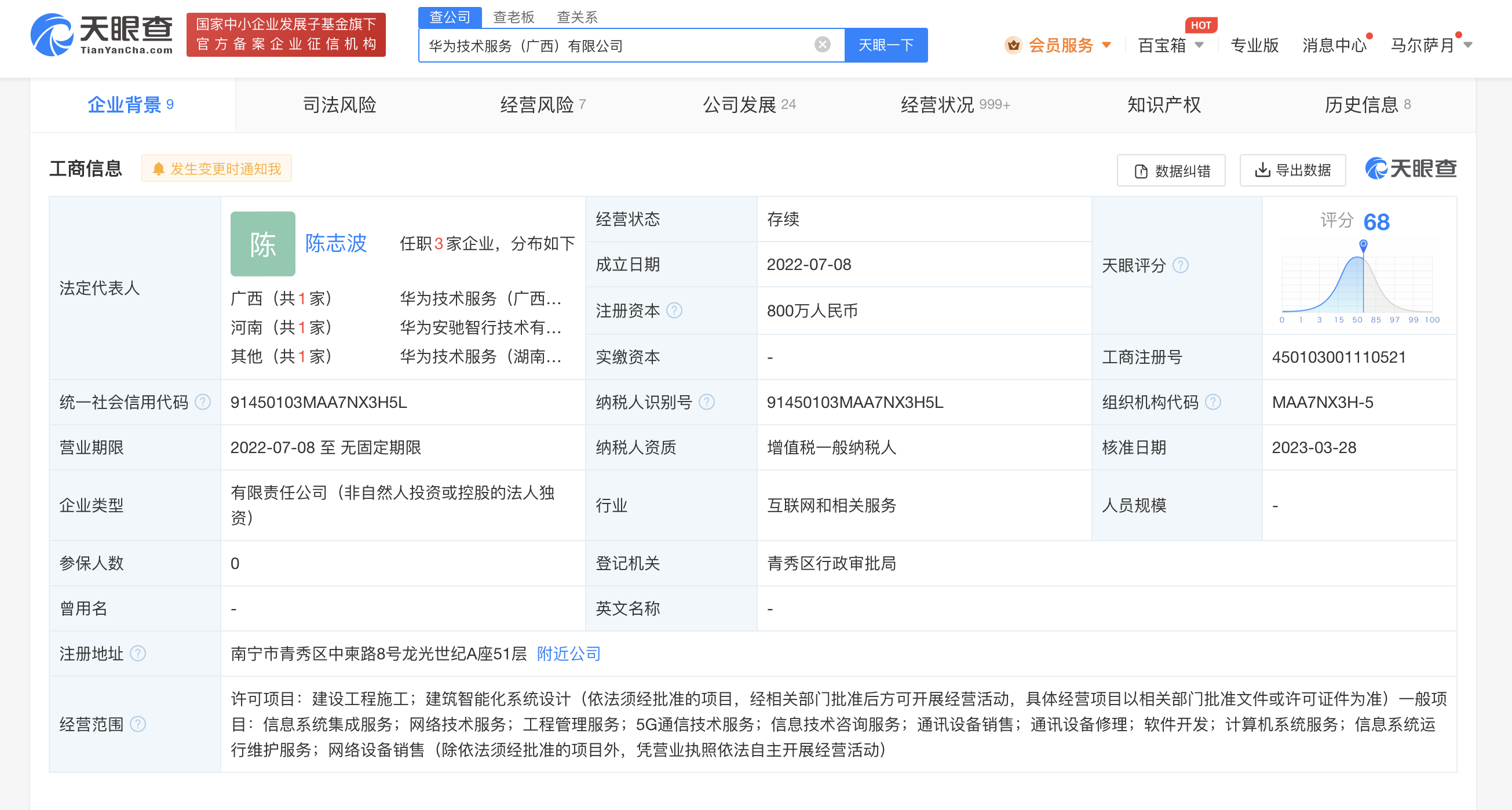Viewport: 1512px width, 810px height.
Task: Open 华为安驰智行技术有… company link
Action: (x=481, y=327)
